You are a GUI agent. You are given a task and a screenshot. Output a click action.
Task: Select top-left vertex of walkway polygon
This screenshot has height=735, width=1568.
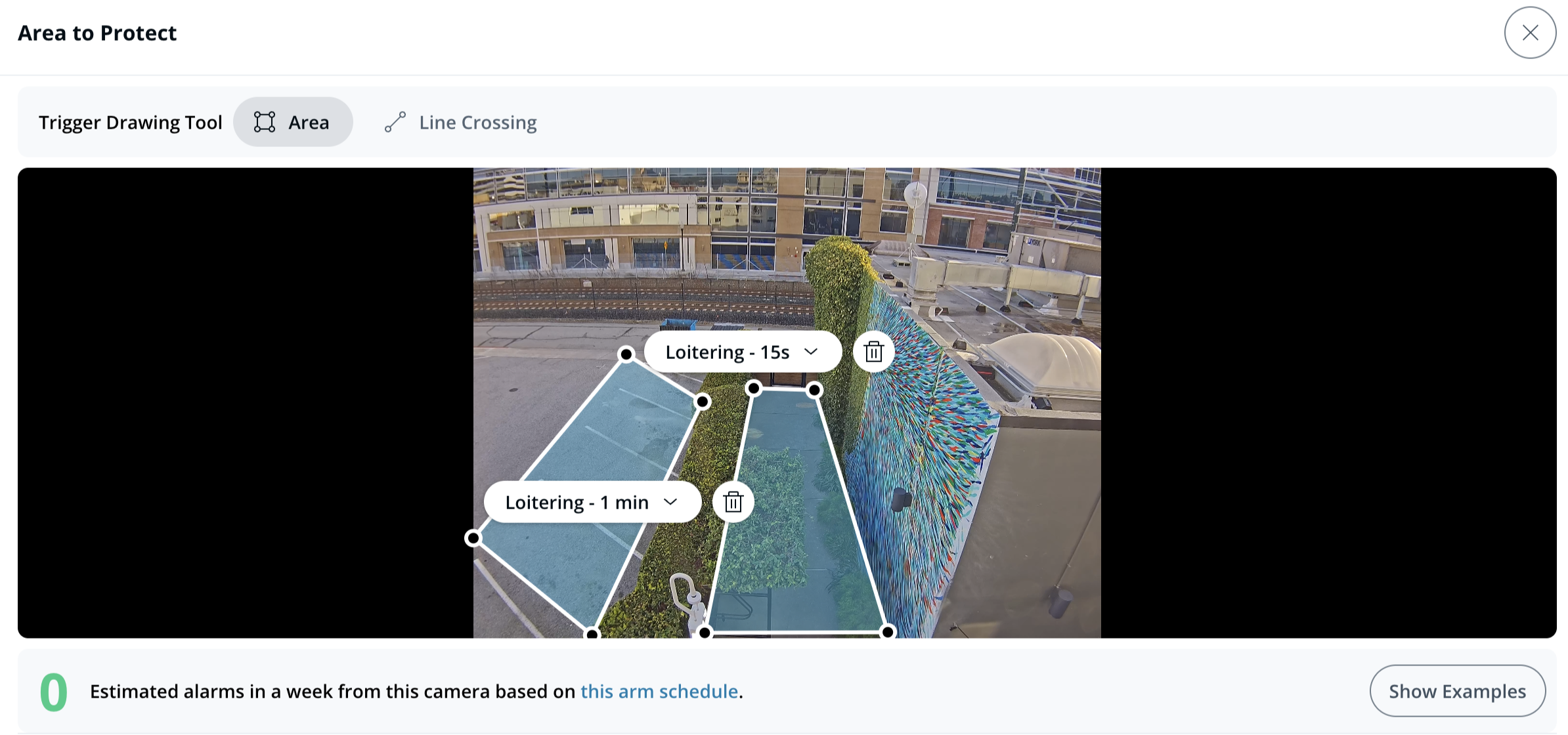(x=754, y=389)
